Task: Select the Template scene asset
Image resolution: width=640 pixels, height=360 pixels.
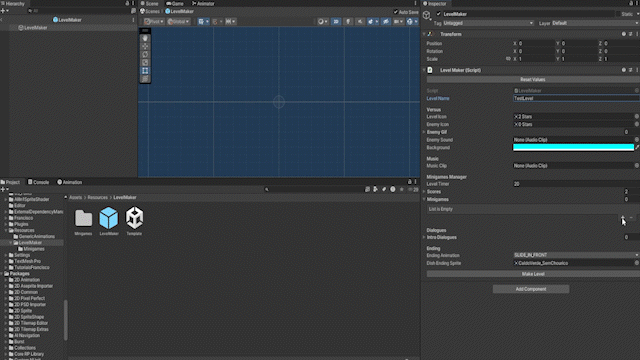Action: [134, 221]
